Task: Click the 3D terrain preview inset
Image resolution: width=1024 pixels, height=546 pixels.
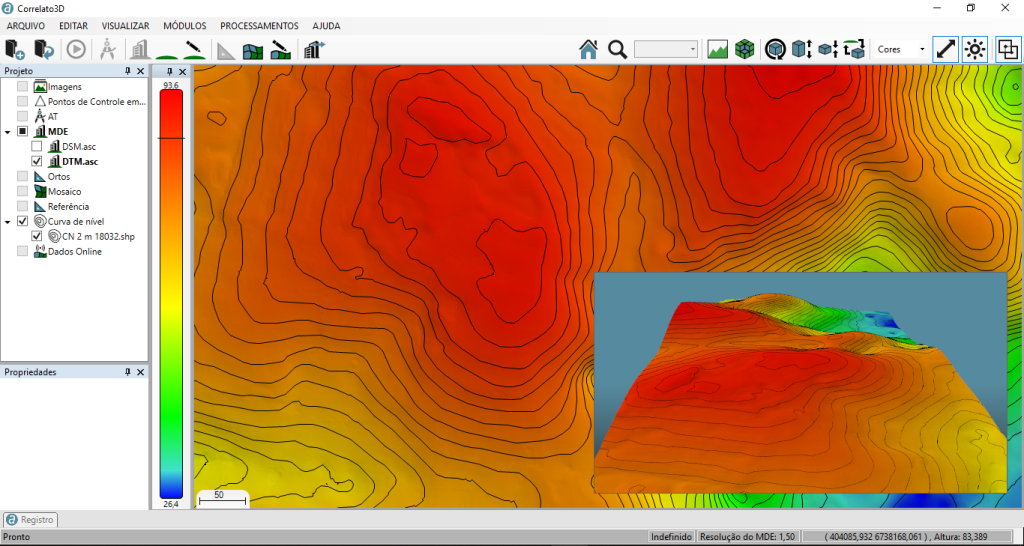Action: coord(800,382)
